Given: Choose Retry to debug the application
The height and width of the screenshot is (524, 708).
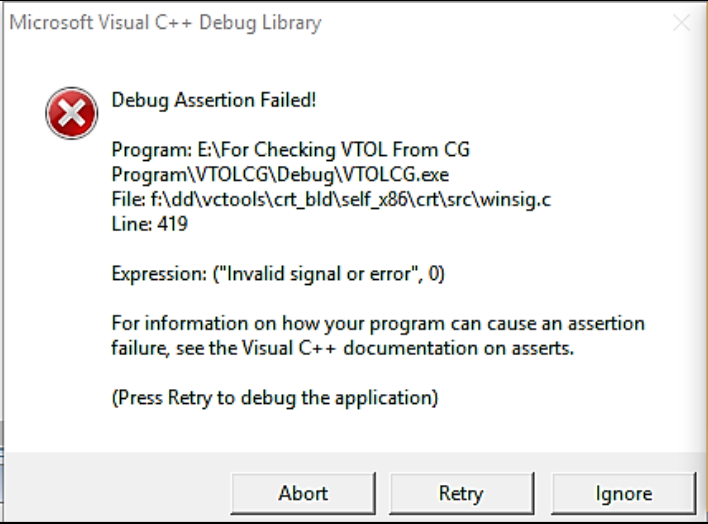Looking at the screenshot, I should click(x=460, y=494).
